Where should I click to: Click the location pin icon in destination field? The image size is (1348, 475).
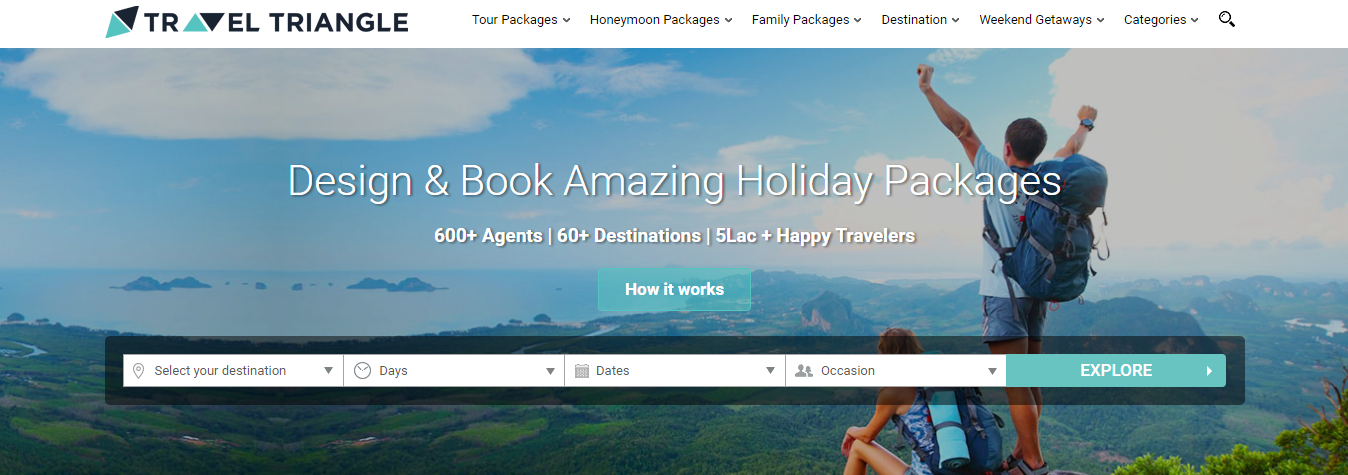138,371
